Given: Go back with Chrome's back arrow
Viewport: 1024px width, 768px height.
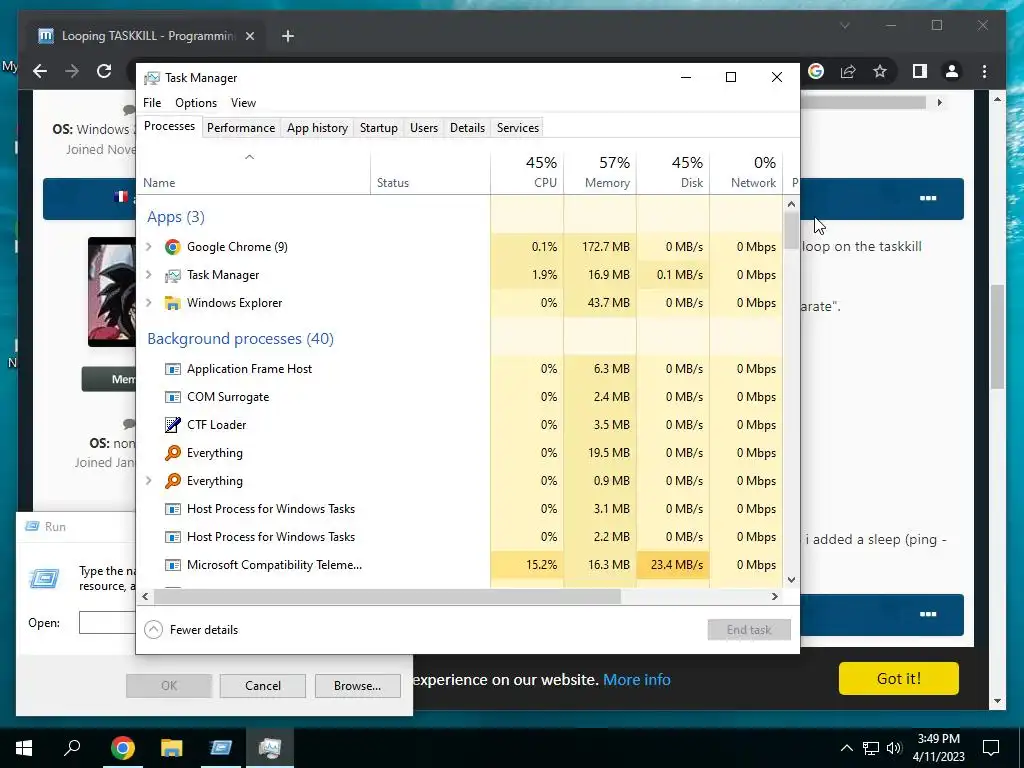Looking at the screenshot, I should point(40,71).
